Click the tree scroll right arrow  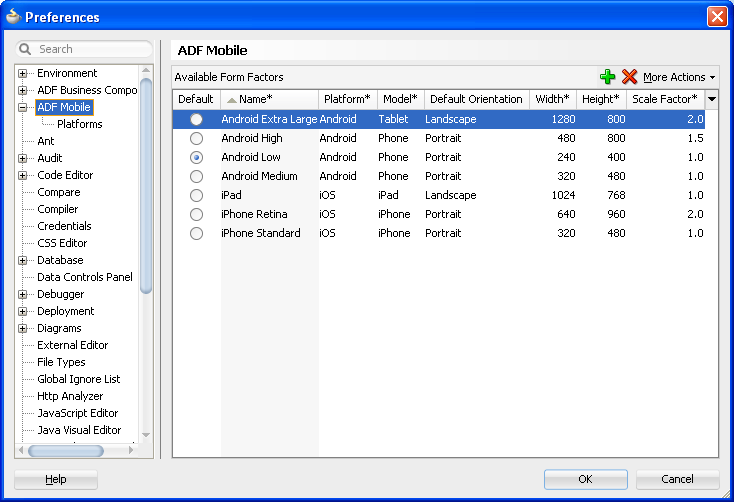pyautogui.click(x=132, y=450)
